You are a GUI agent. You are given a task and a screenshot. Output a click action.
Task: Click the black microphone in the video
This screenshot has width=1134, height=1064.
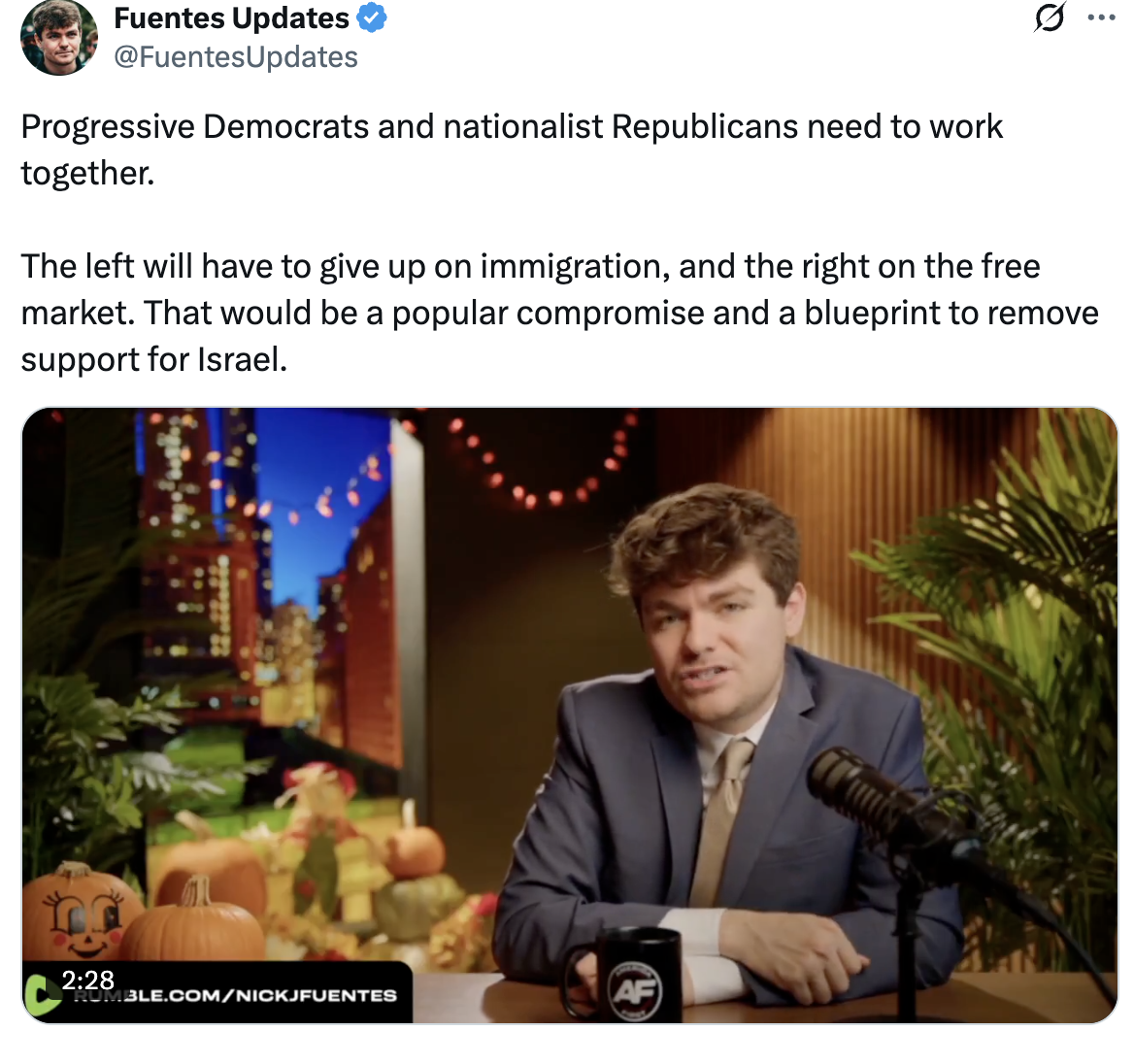point(875,803)
